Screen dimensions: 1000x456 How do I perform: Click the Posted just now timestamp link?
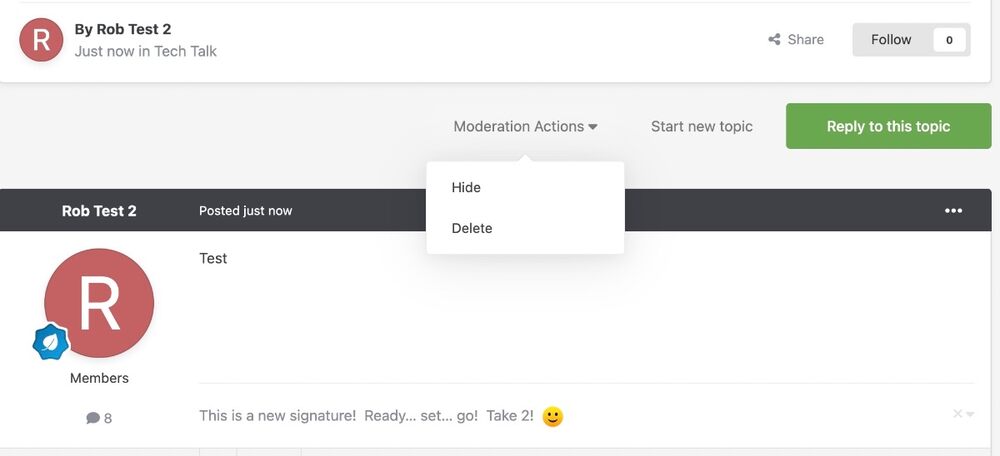tap(245, 211)
